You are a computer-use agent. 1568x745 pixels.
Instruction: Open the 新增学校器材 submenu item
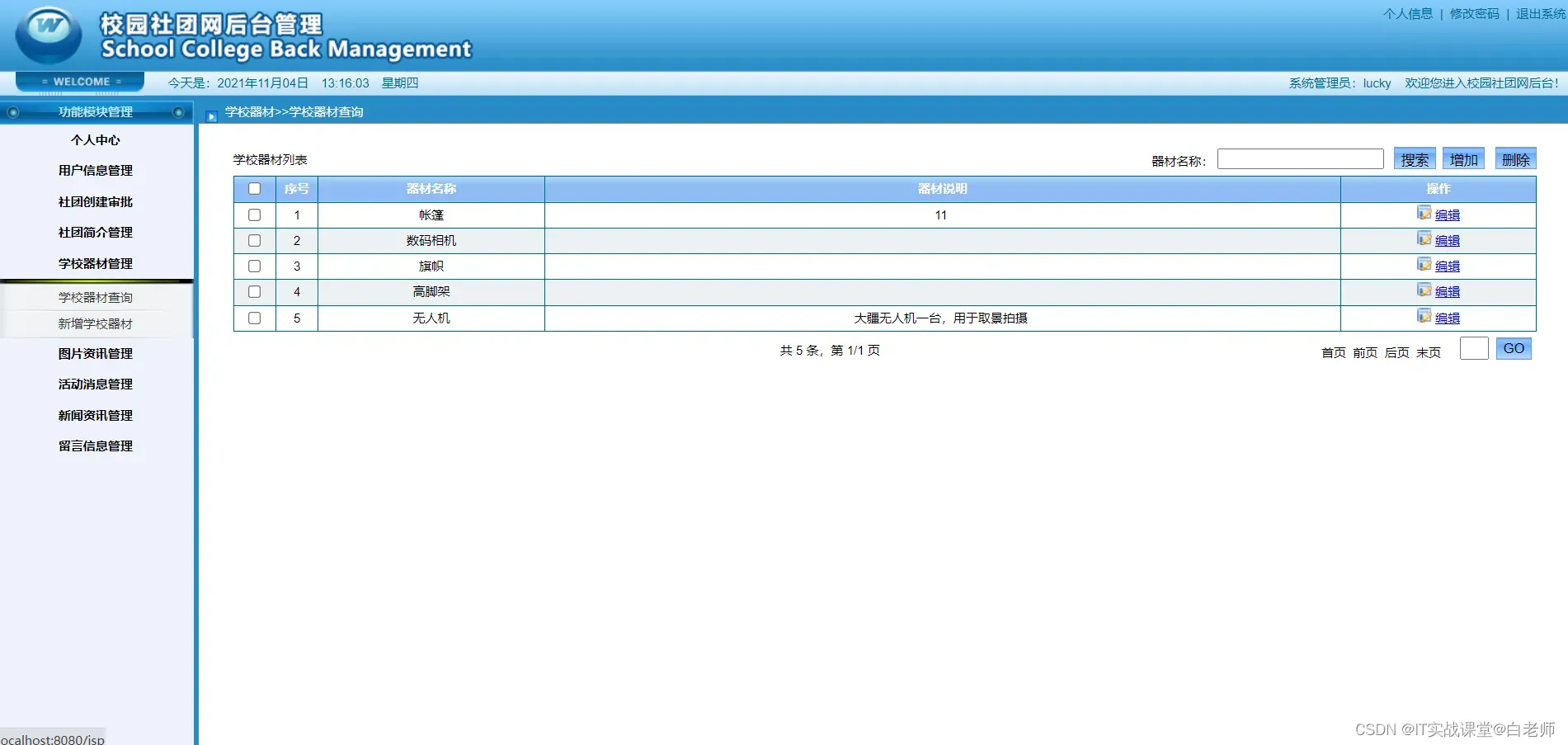coord(96,324)
